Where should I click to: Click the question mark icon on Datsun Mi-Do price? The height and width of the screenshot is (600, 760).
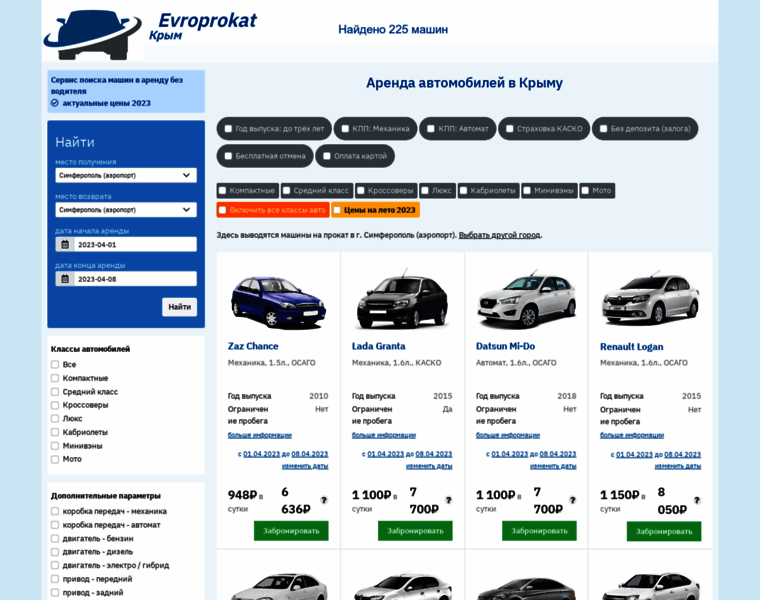pyautogui.click(x=572, y=500)
